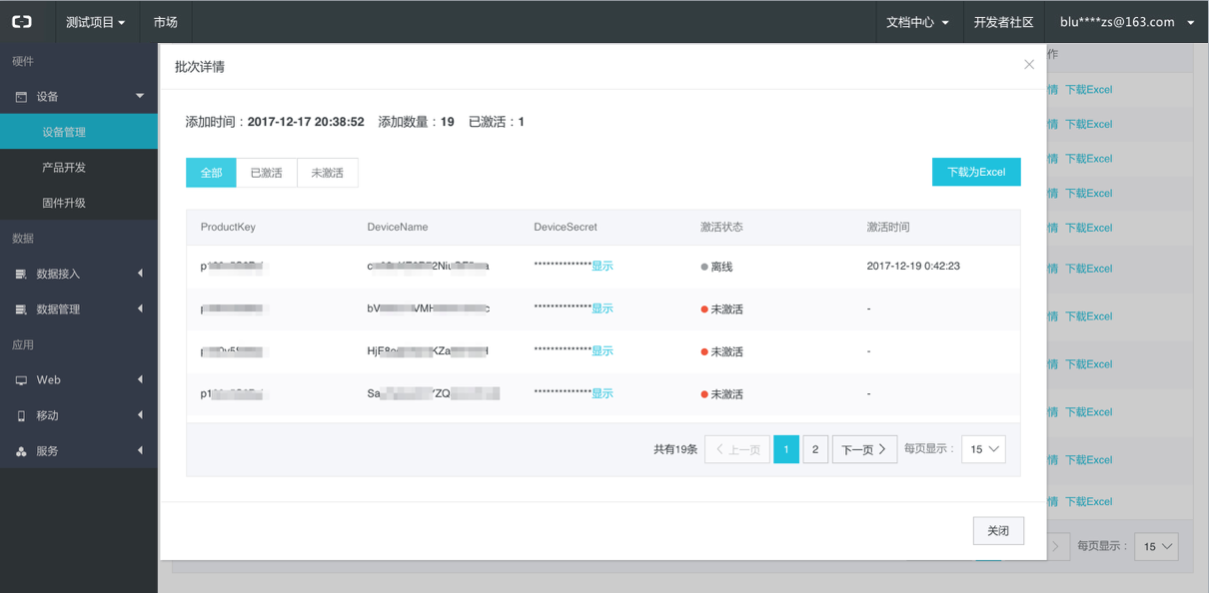Click the 共有19条 total count text
Image resolution: width=1209 pixels, height=593 pixels.
pyautogui.click(x=675, y=450)
